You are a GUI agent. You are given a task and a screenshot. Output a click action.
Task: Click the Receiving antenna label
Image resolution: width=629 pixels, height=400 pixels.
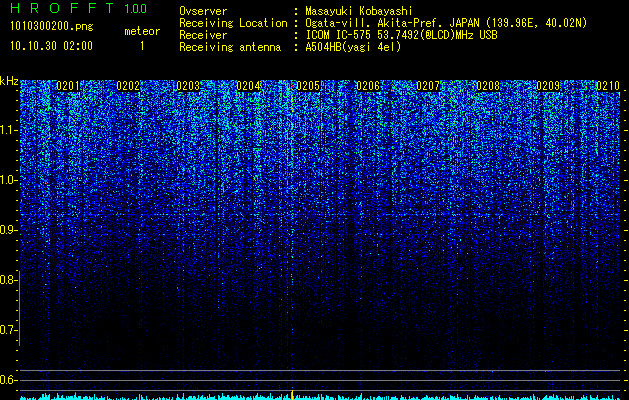[x=230, y=47]
